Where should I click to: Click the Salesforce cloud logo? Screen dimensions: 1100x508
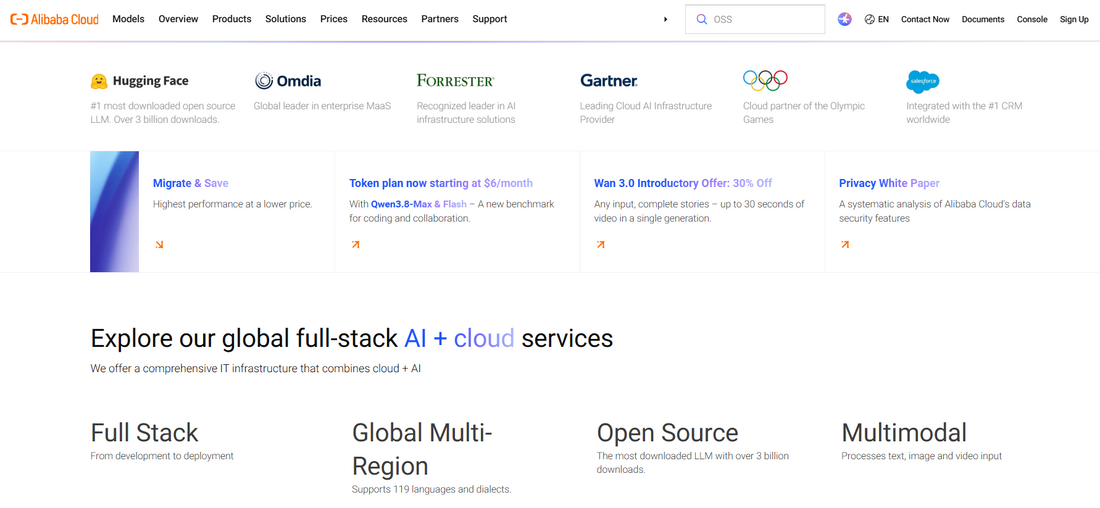coord(923,82)
